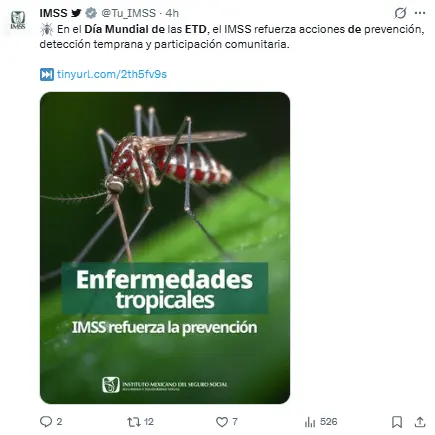The image size is (435, 435).
Task: Click the repost arrows icon
Action: click(x=134, y=422)
